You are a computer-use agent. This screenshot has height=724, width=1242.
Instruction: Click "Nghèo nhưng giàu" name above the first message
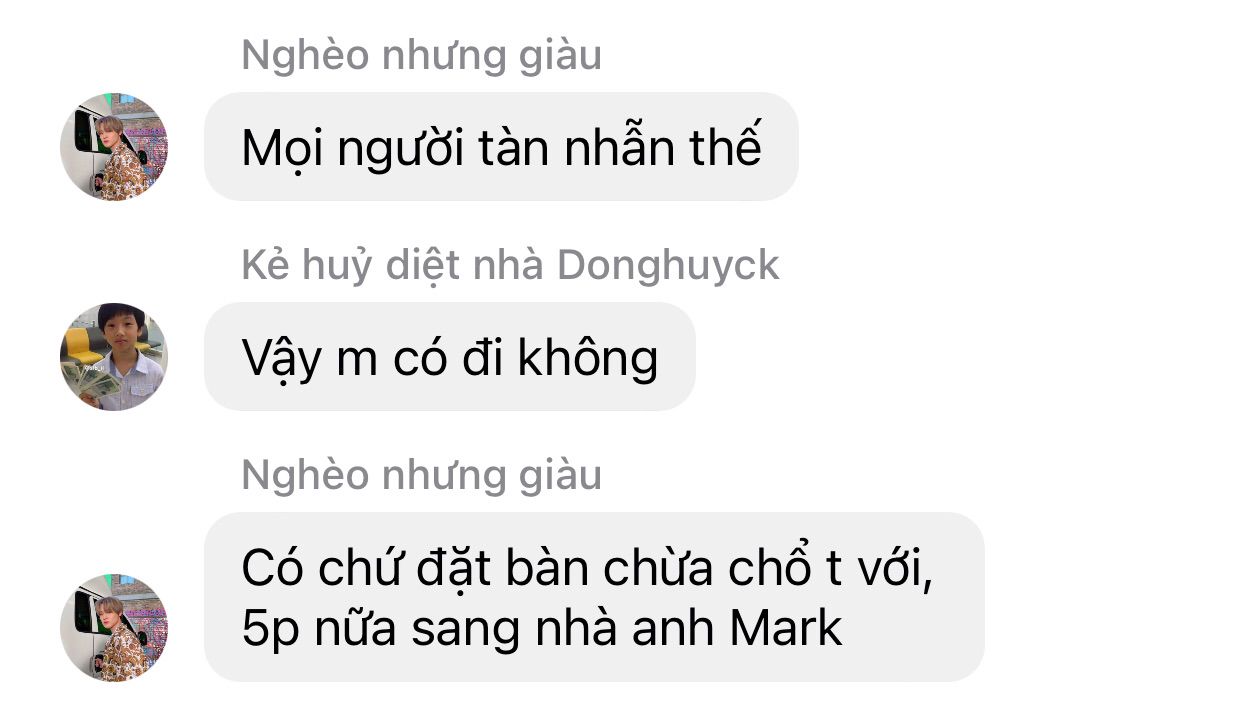(421, 56)
